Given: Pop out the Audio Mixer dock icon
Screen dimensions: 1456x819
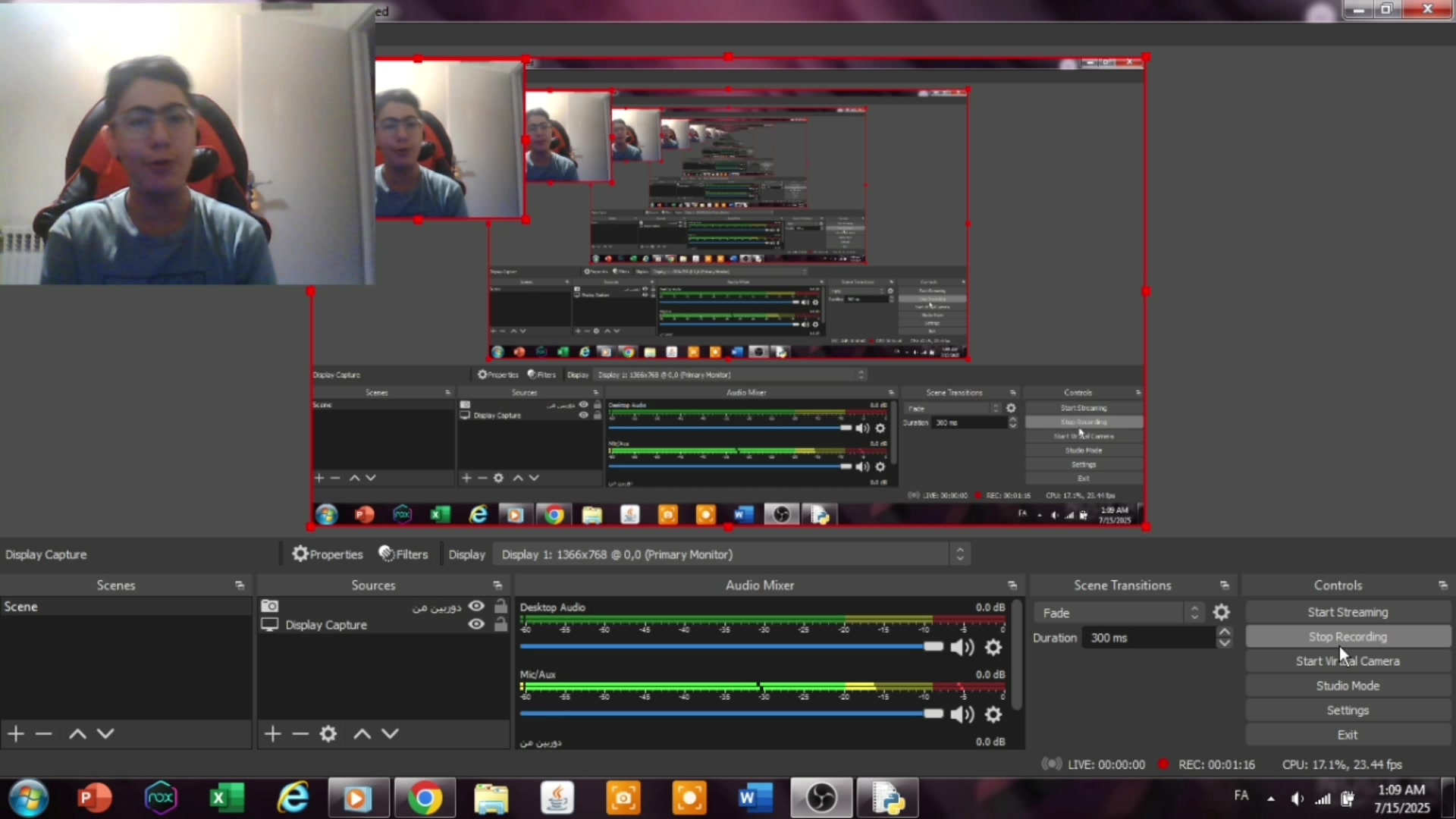Looking at the screenshot, I should 1012,585.
